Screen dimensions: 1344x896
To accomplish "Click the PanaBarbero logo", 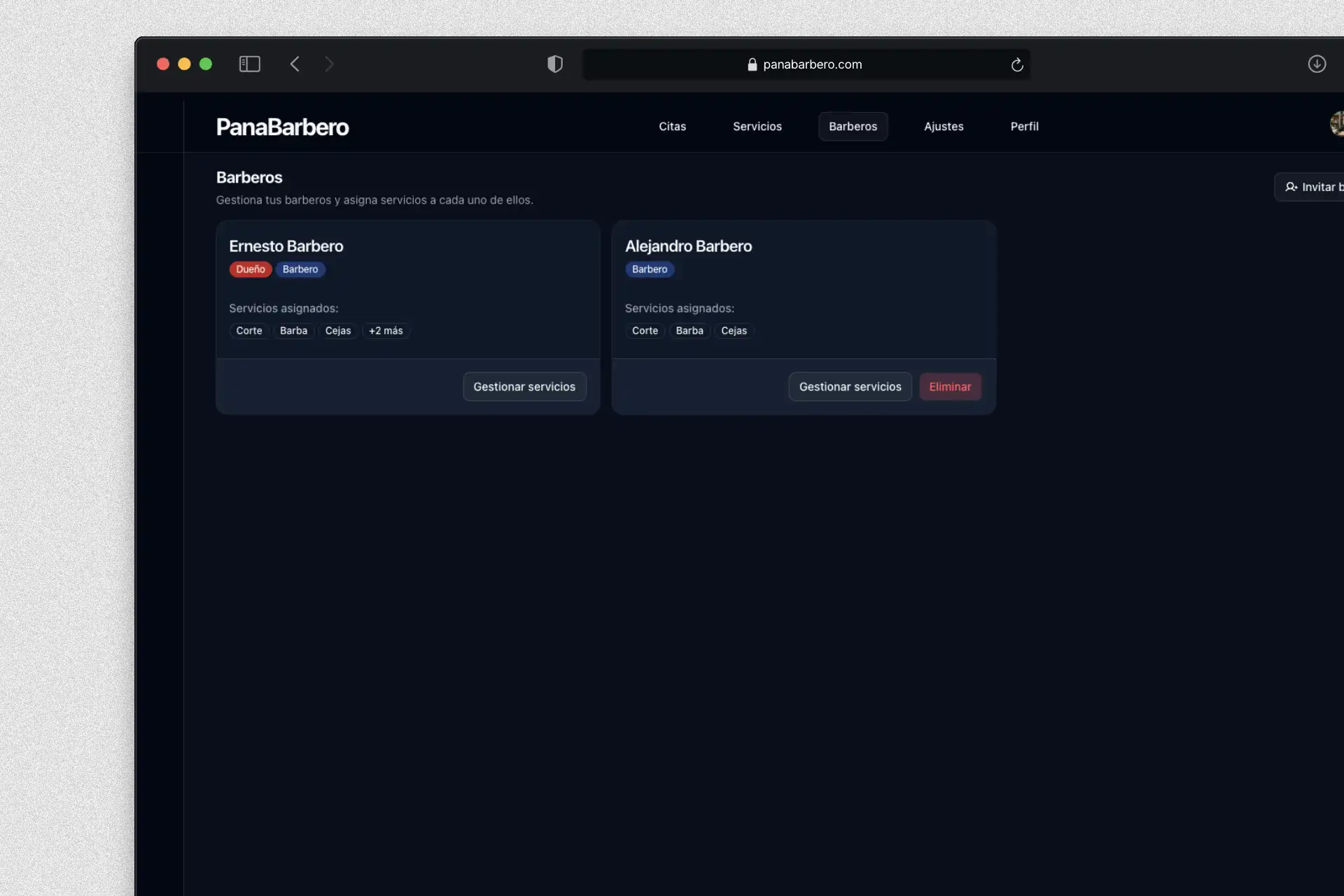I will pyautogui.click(x=282, y=127).
